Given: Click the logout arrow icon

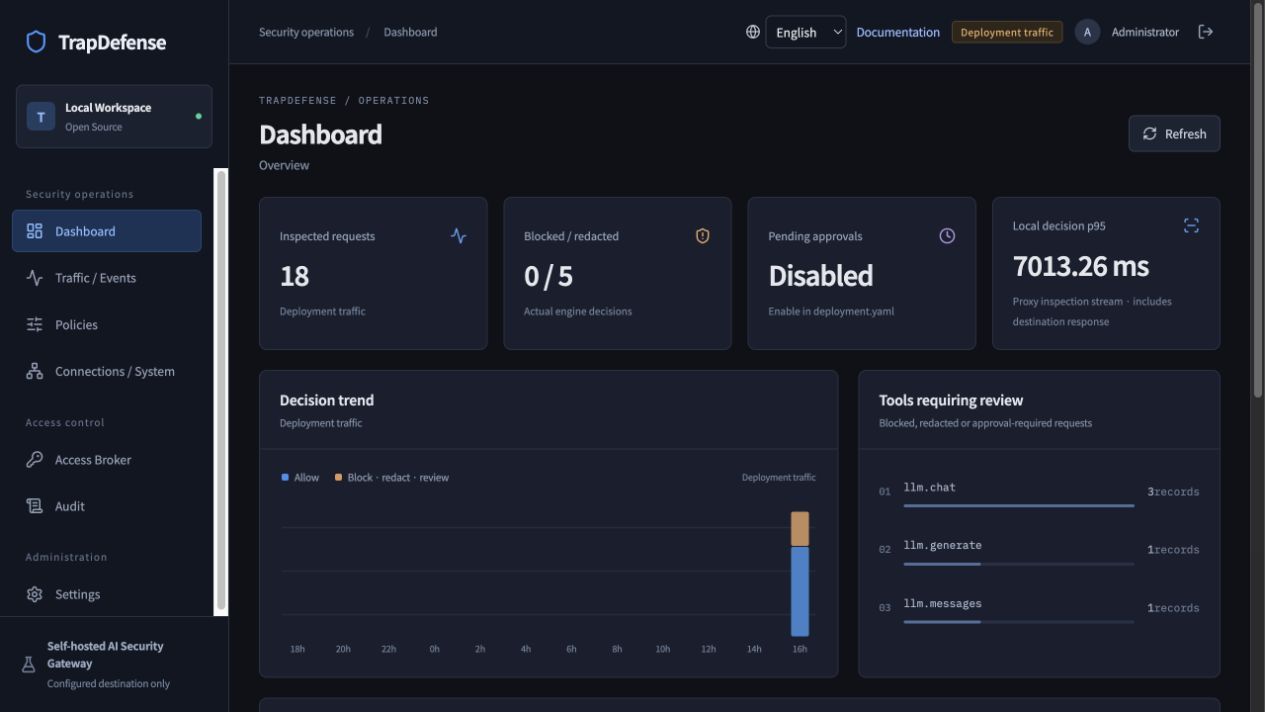Looking at the screenshot, I should (x=1206, y=32).
